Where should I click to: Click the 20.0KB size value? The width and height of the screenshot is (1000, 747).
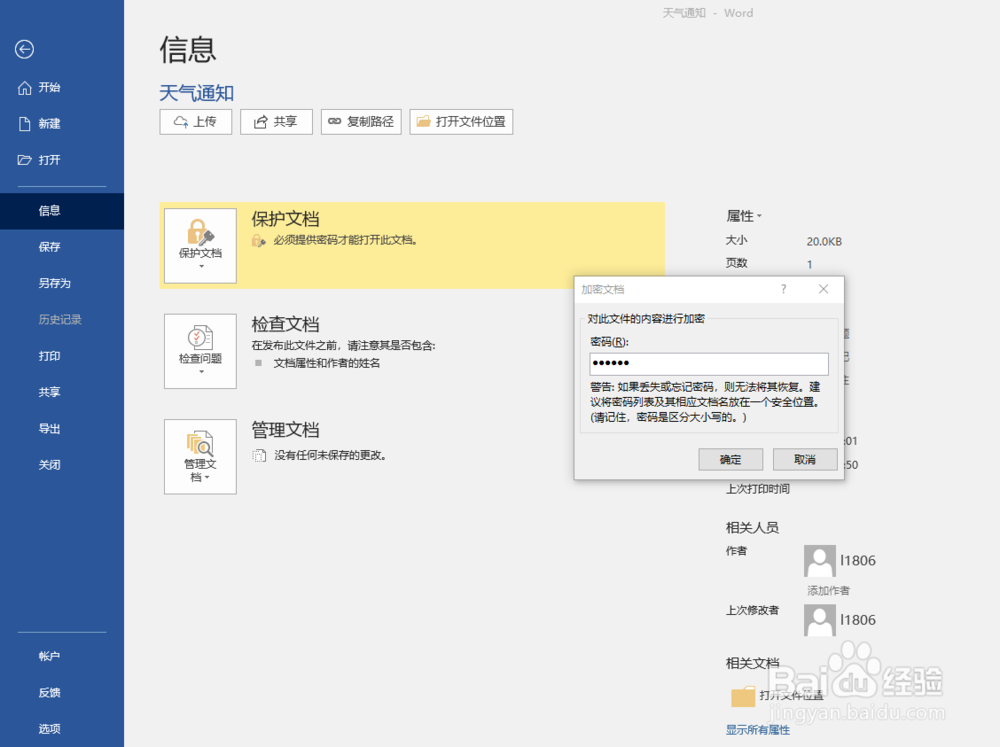pos(824,242)
